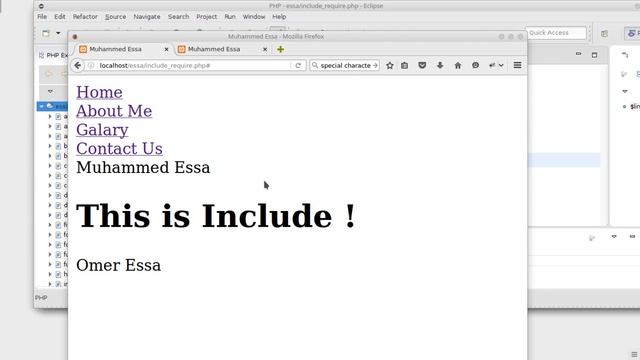
Task: Open the dropdown next to Eclipse New icon
Action: [x=58, y=33]
